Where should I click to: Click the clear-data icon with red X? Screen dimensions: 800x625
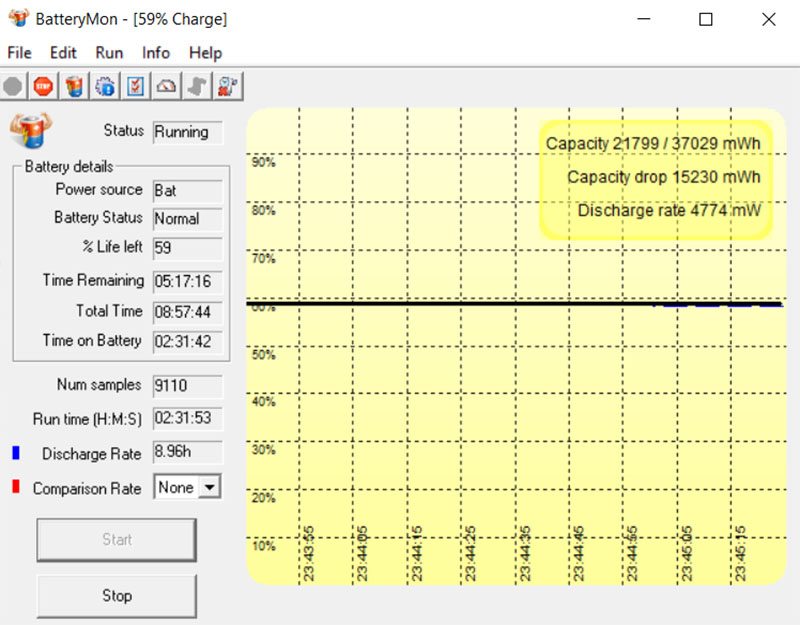(x=228, y=86)
